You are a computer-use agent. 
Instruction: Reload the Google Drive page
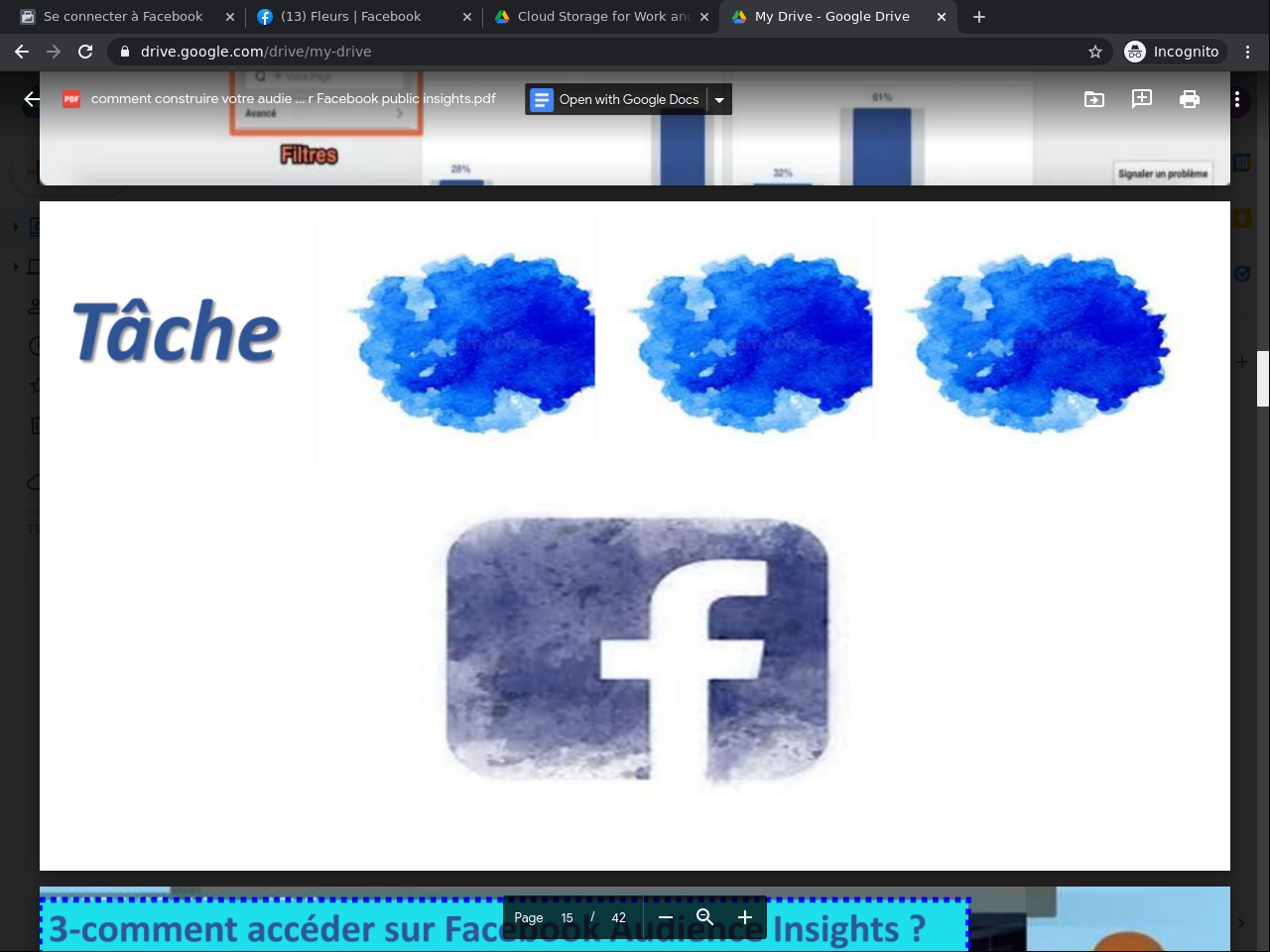coord(85,52)
